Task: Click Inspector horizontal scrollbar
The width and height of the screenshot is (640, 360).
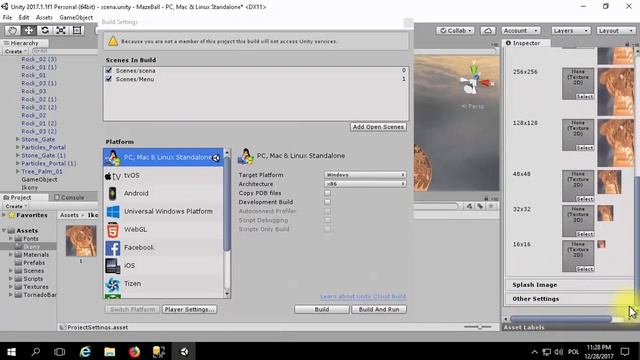Action: tap(561, 319)
